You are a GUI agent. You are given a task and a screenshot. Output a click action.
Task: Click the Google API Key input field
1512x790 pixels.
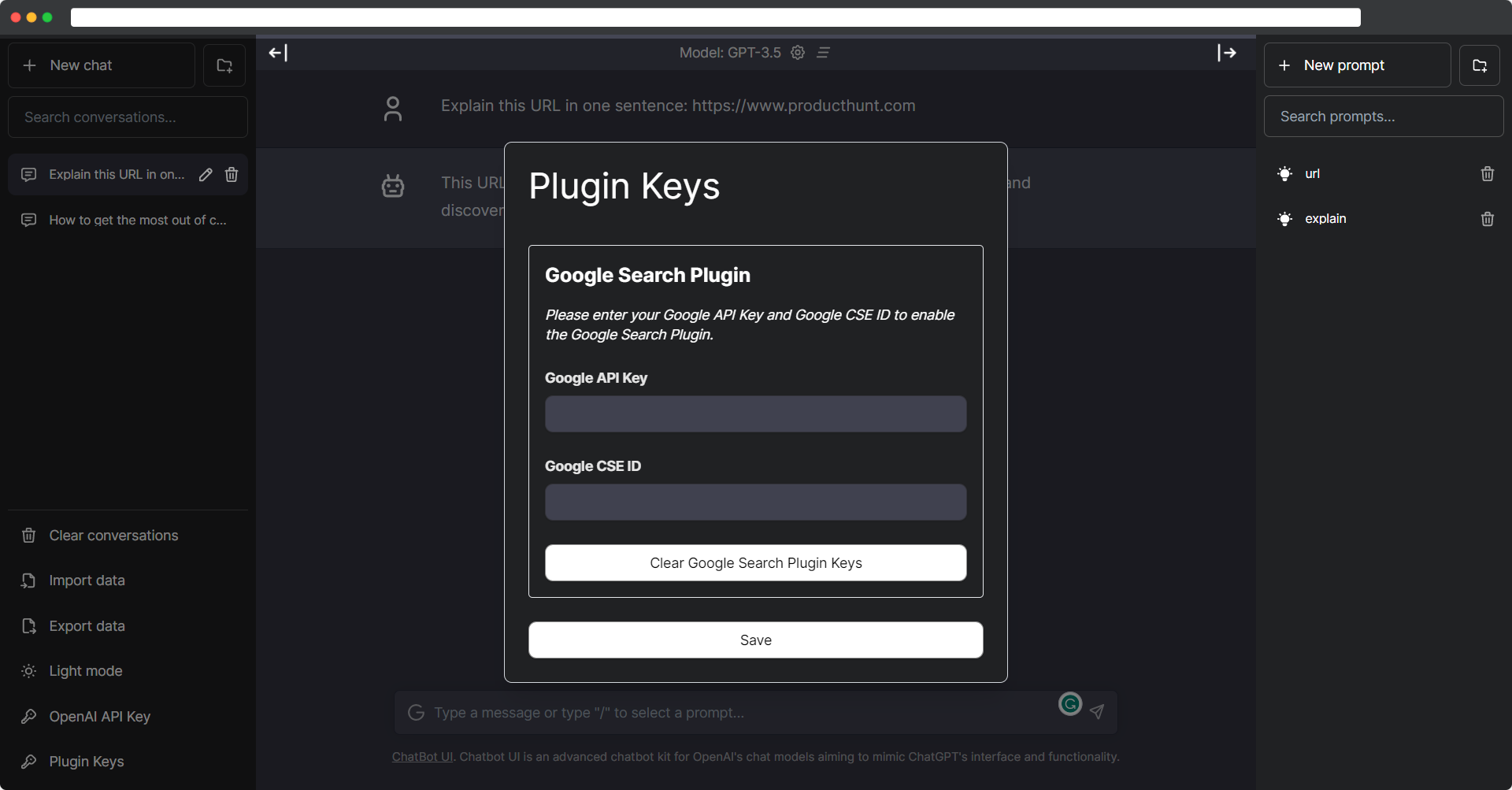(755, 414)
